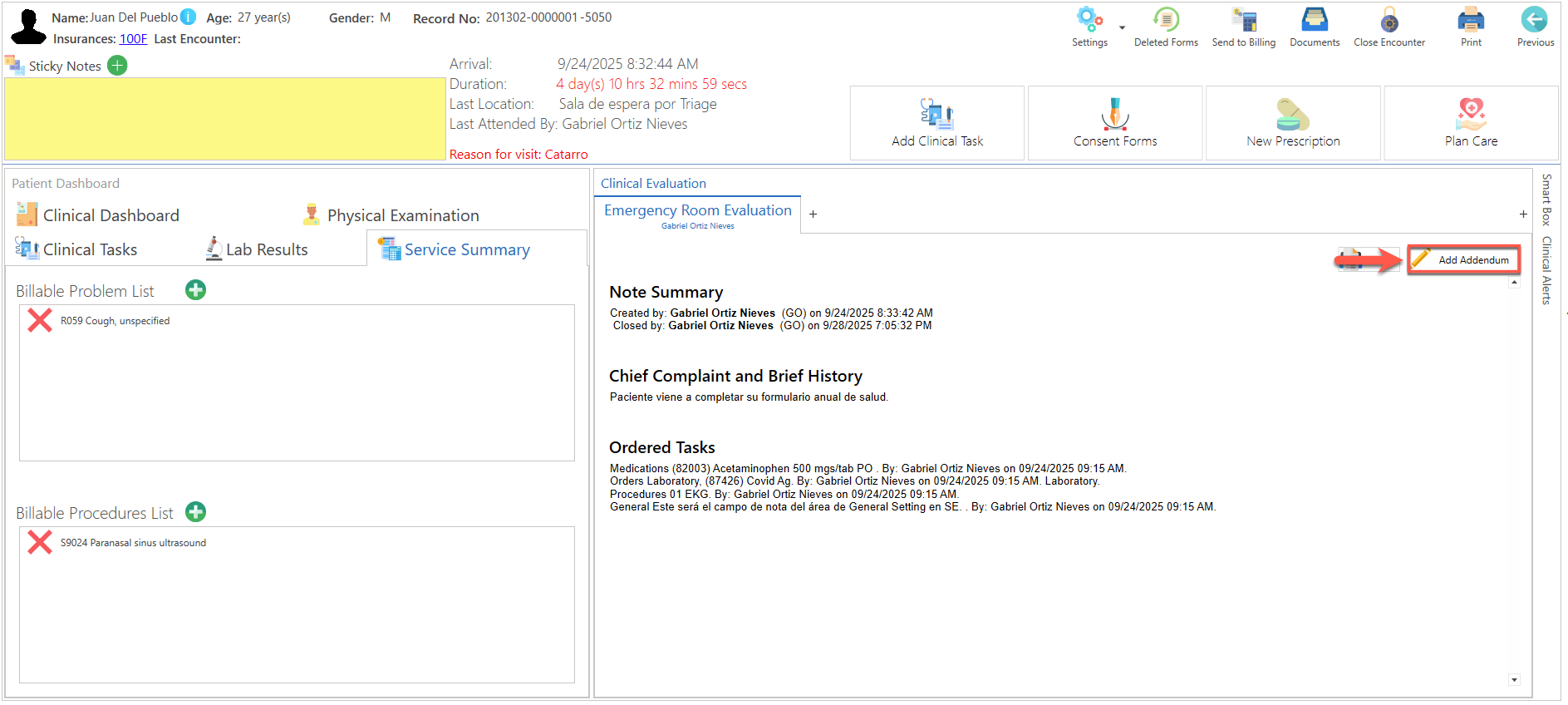Open the Lab Results tab
Image resolution: width=1568 pixels, height=705 pixels.
click(x=257, y=249)
